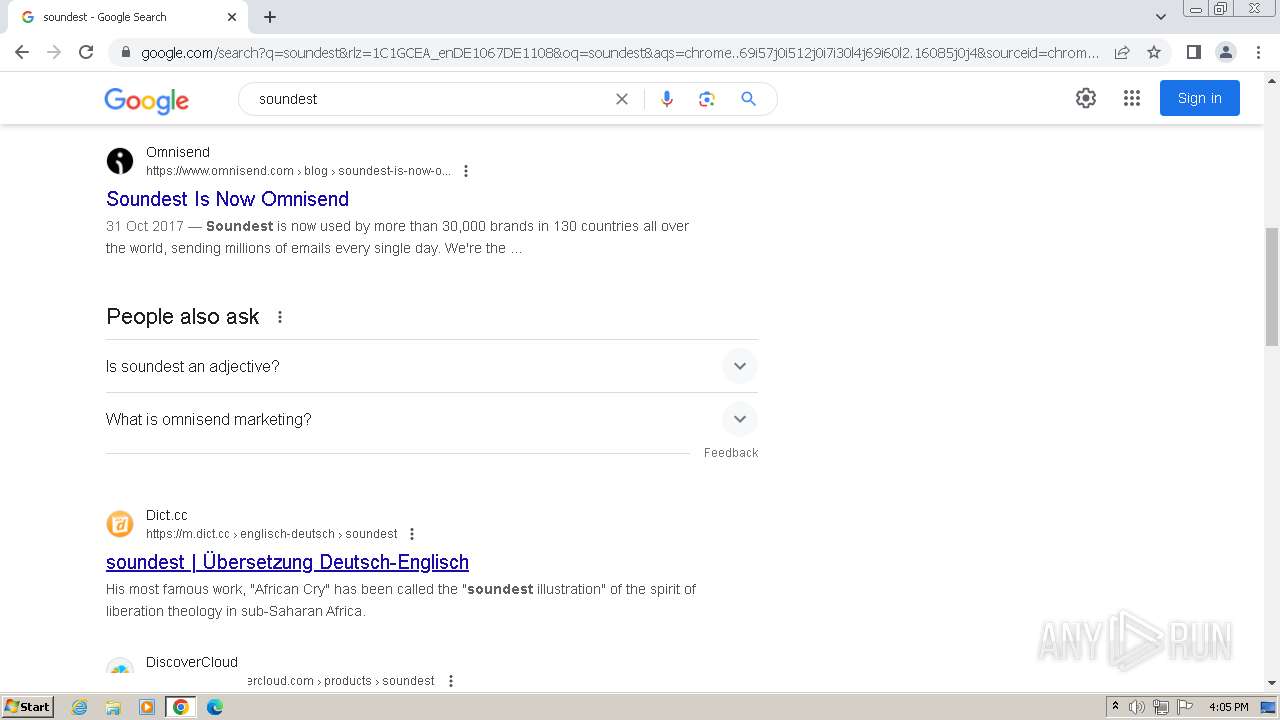Open Action Center flag icon
1280x720 pixels.
point(1185,707)
